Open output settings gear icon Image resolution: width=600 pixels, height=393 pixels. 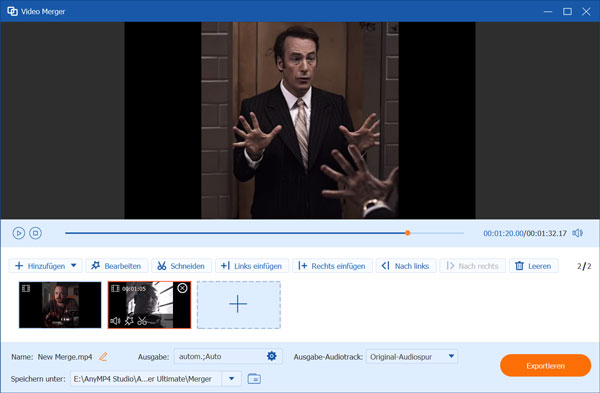click(272, 356)
